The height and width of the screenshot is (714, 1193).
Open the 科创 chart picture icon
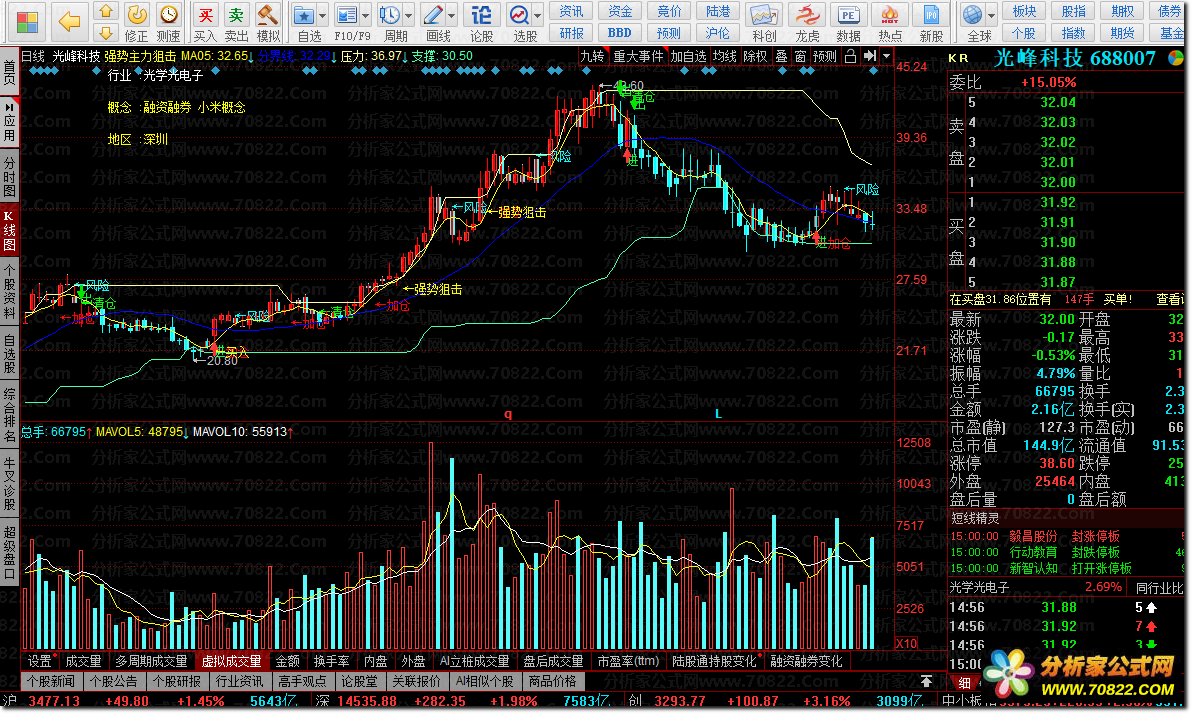coord(764,14)
